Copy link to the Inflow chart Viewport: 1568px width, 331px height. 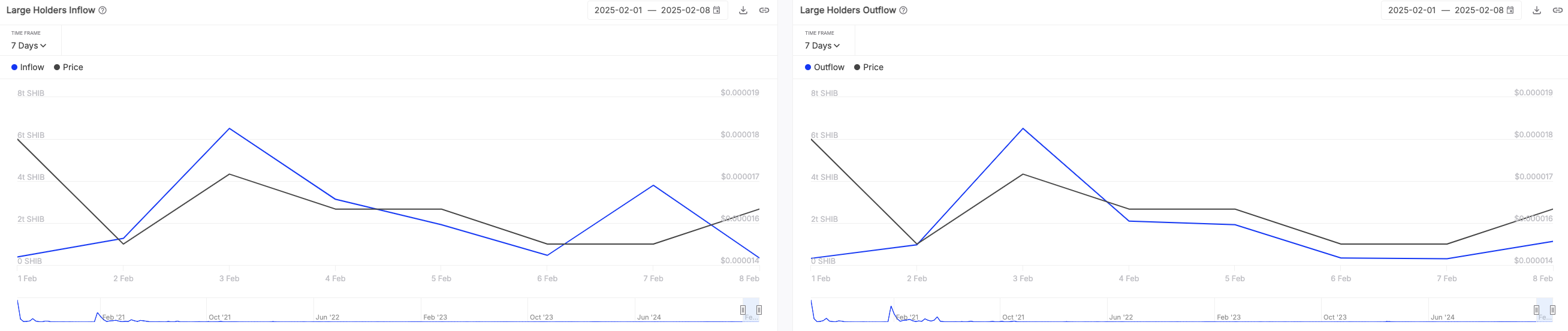[x=764, y=10]
